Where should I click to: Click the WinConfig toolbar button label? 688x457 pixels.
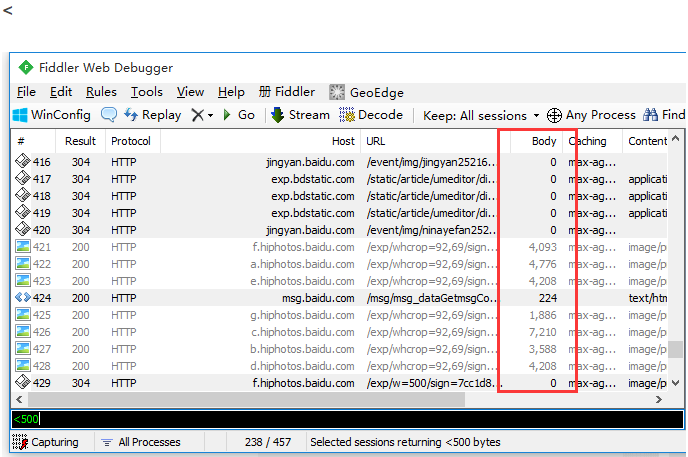click(61, 115)
